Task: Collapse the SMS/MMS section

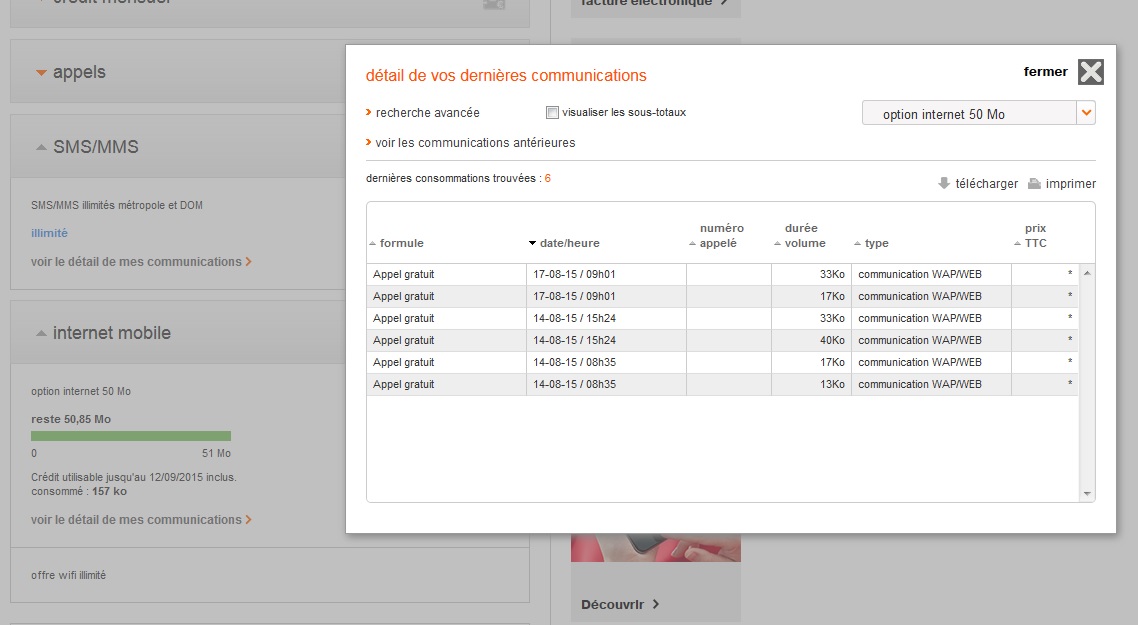Action: coord(41,147)
